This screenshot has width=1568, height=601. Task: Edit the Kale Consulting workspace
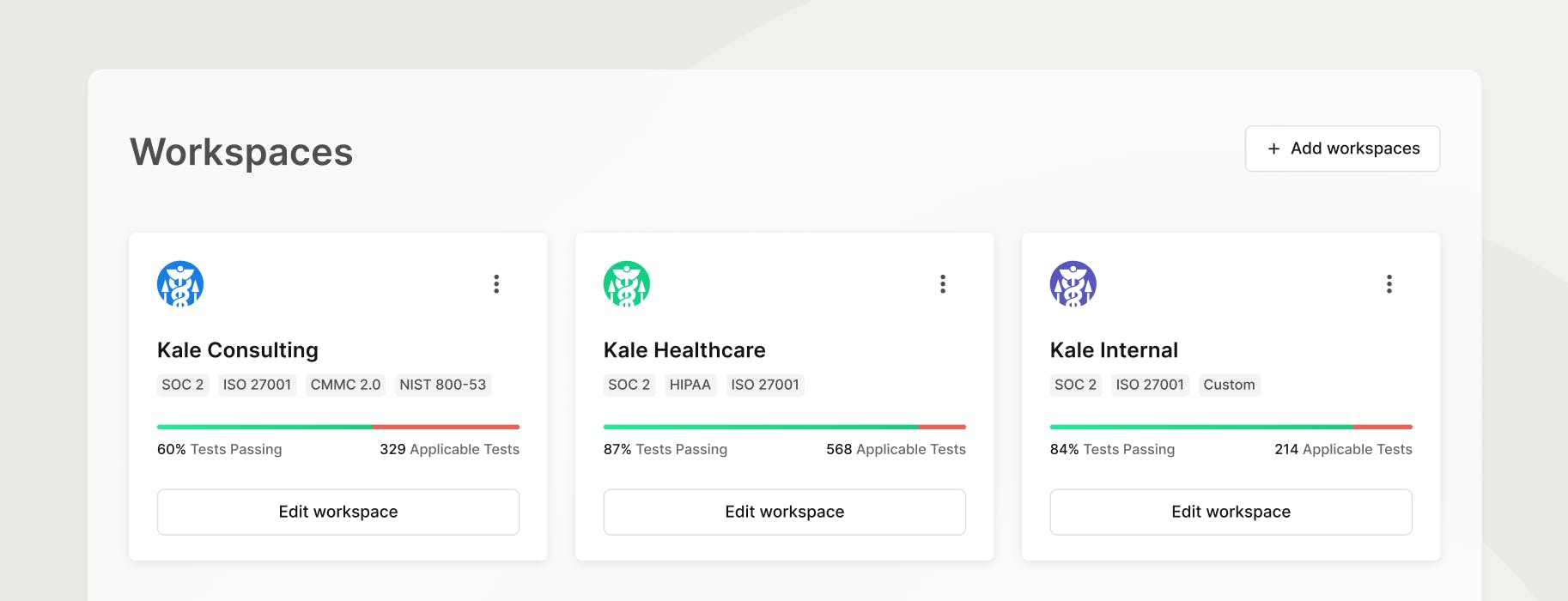click(x=338, y=512)
